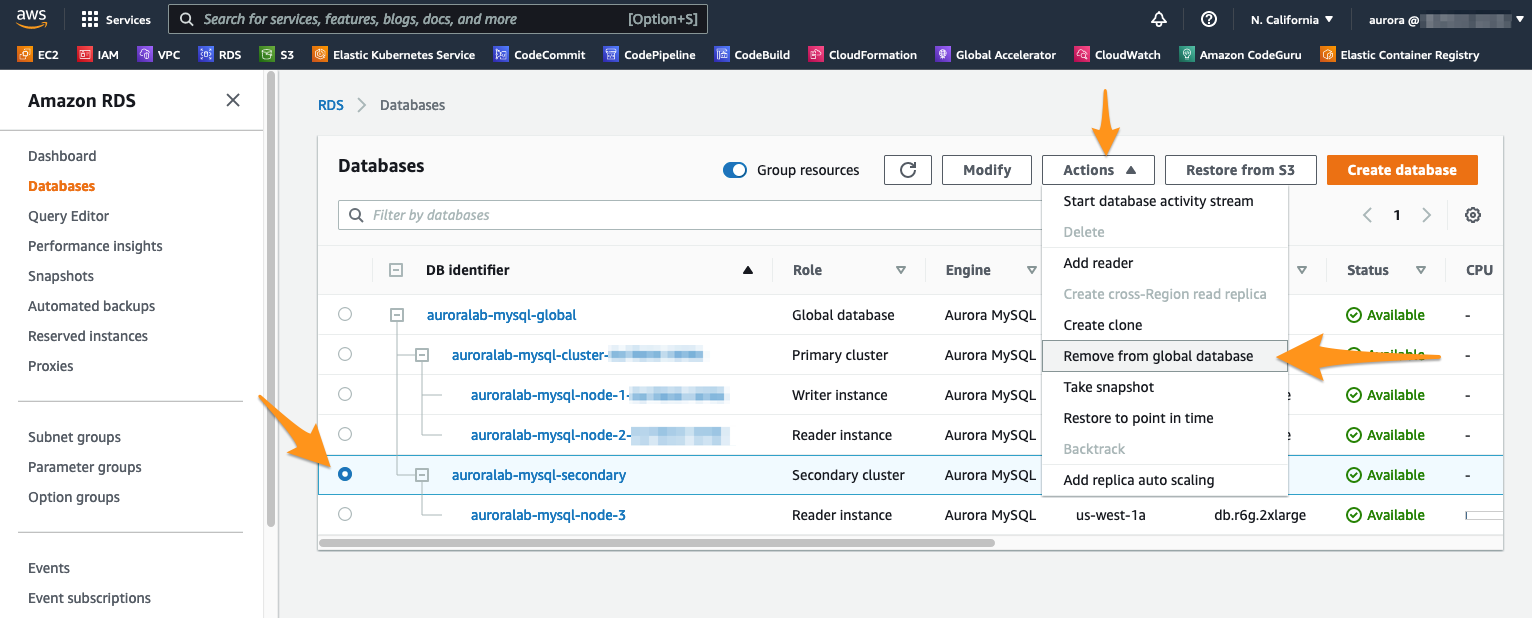Open Engine column filter arrow
The image size is (1532, 618).
pos(1032,270)
